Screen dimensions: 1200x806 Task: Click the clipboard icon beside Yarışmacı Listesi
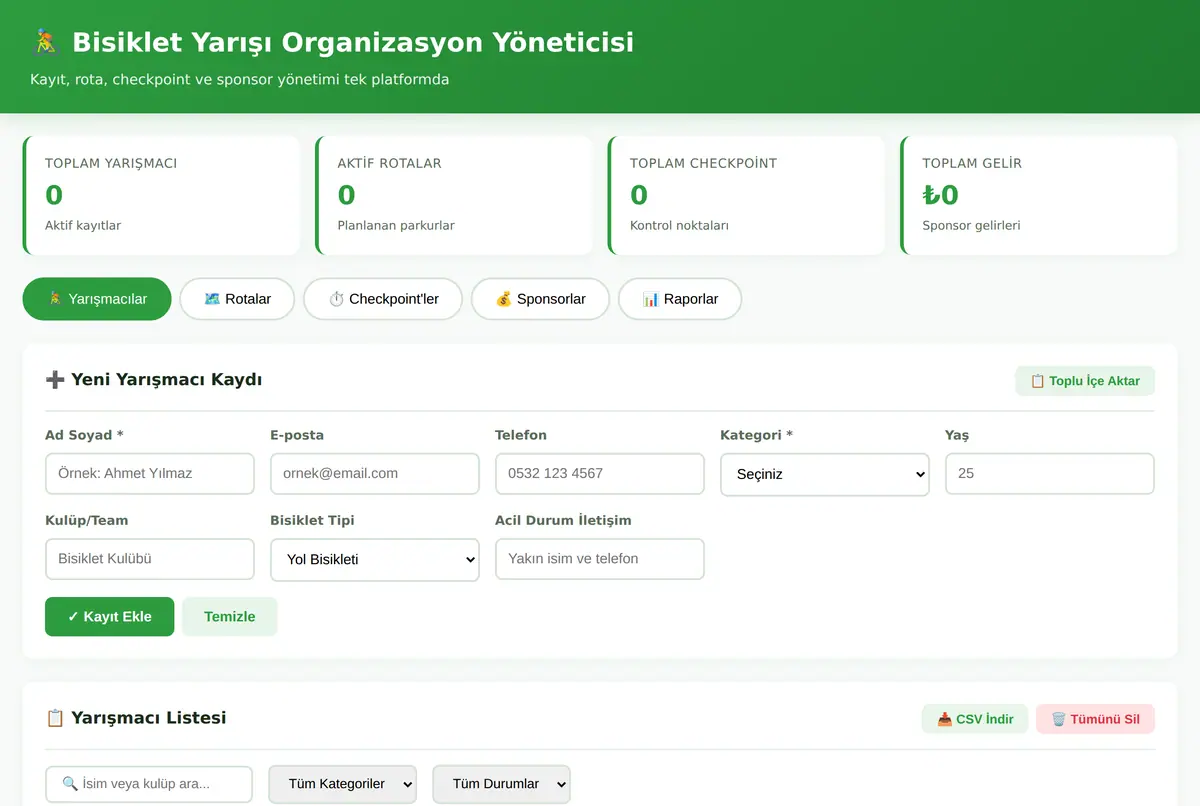pyautogui.click(x=55, y=718)
